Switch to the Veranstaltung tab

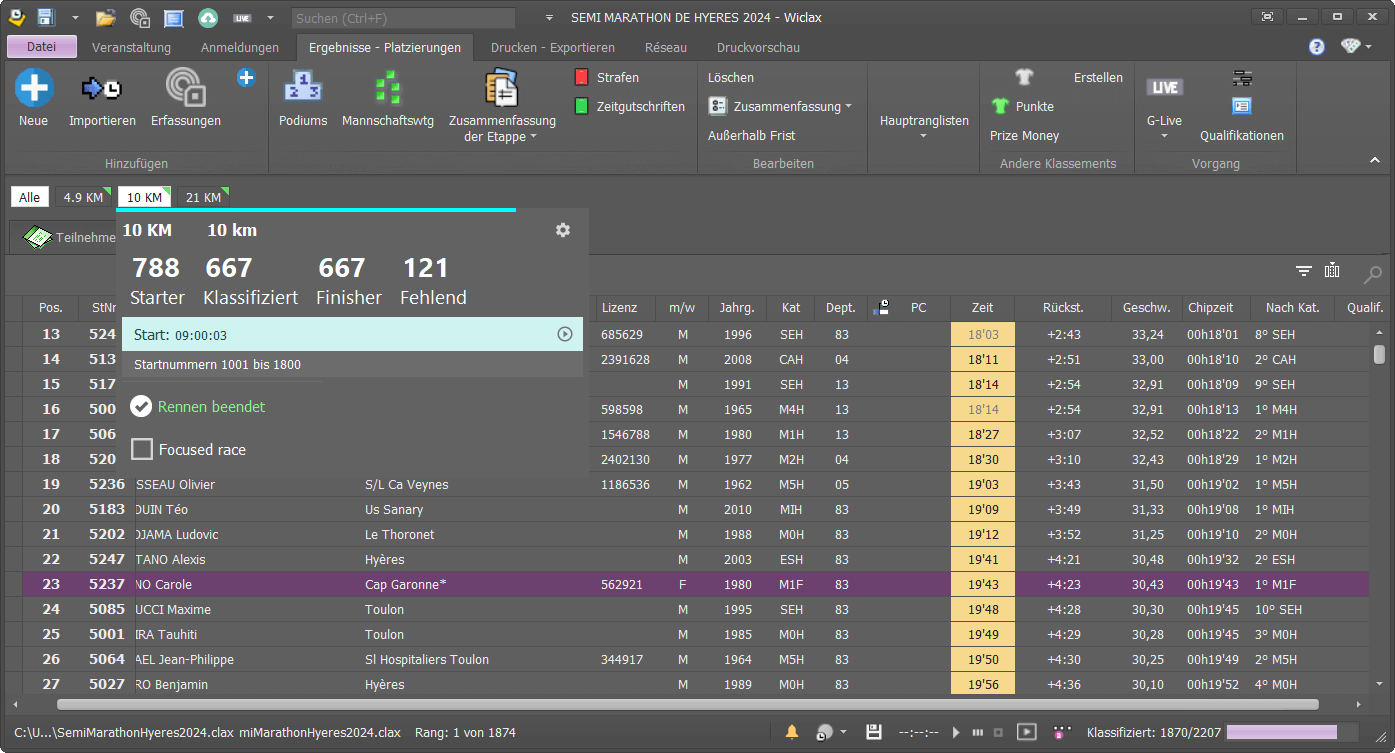(131, 47)
